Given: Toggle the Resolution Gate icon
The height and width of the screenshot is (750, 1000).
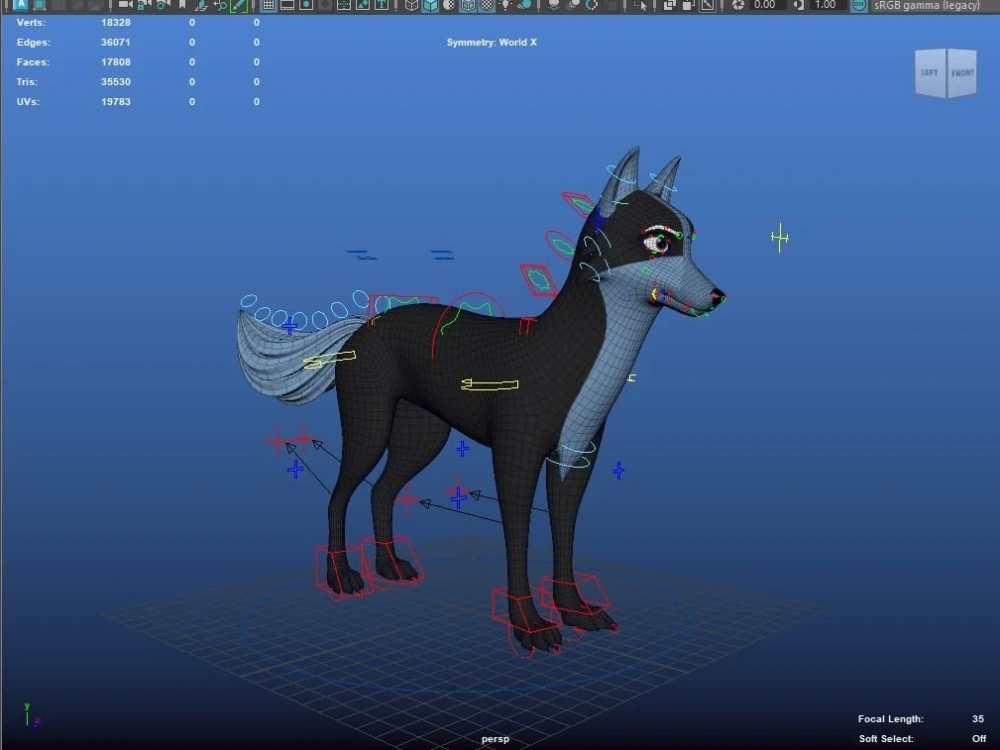Looking at the screenshot, I should click(306, 4).
